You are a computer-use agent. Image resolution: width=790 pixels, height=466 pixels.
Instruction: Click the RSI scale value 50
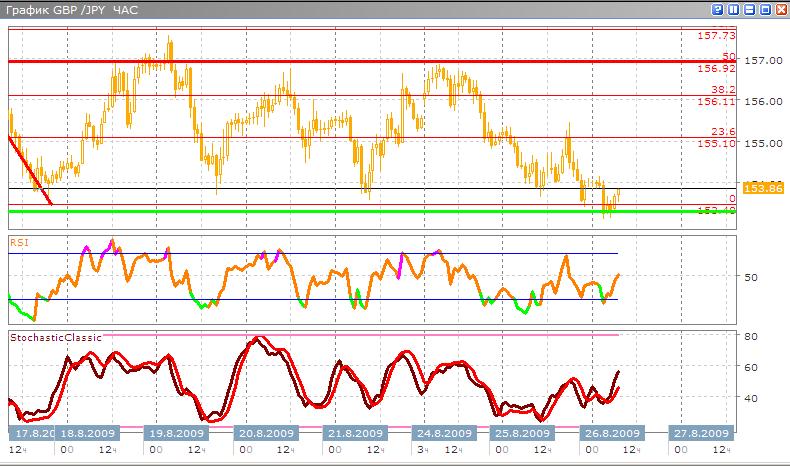[x=750, y=277]
